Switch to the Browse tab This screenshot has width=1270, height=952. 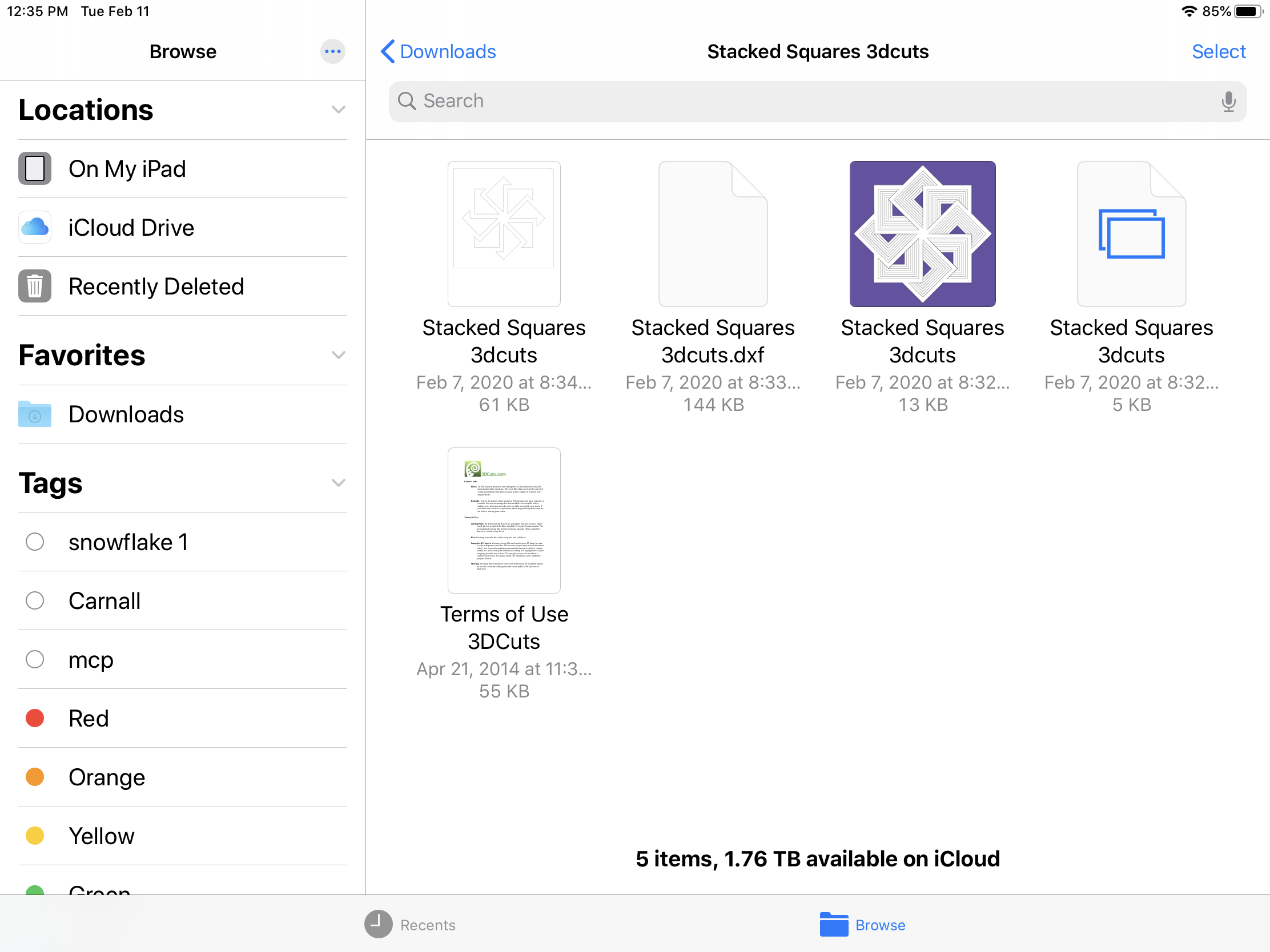(x=862, y=925)
